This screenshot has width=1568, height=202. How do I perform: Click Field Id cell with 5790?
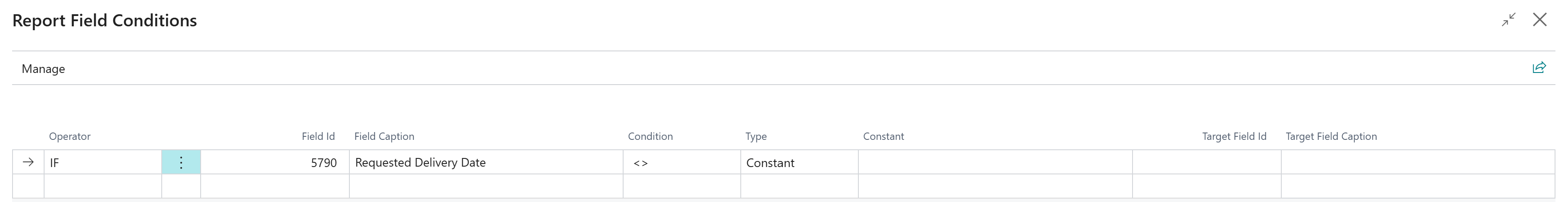pyautogui.click(x=275, y=162)
